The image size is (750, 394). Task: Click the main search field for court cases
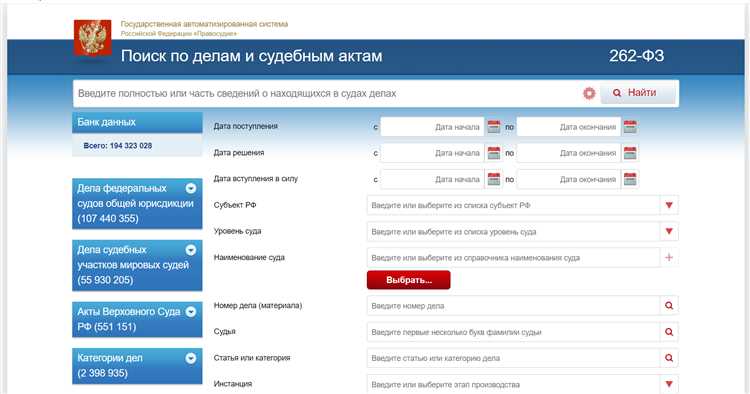[x=328, y=93]
